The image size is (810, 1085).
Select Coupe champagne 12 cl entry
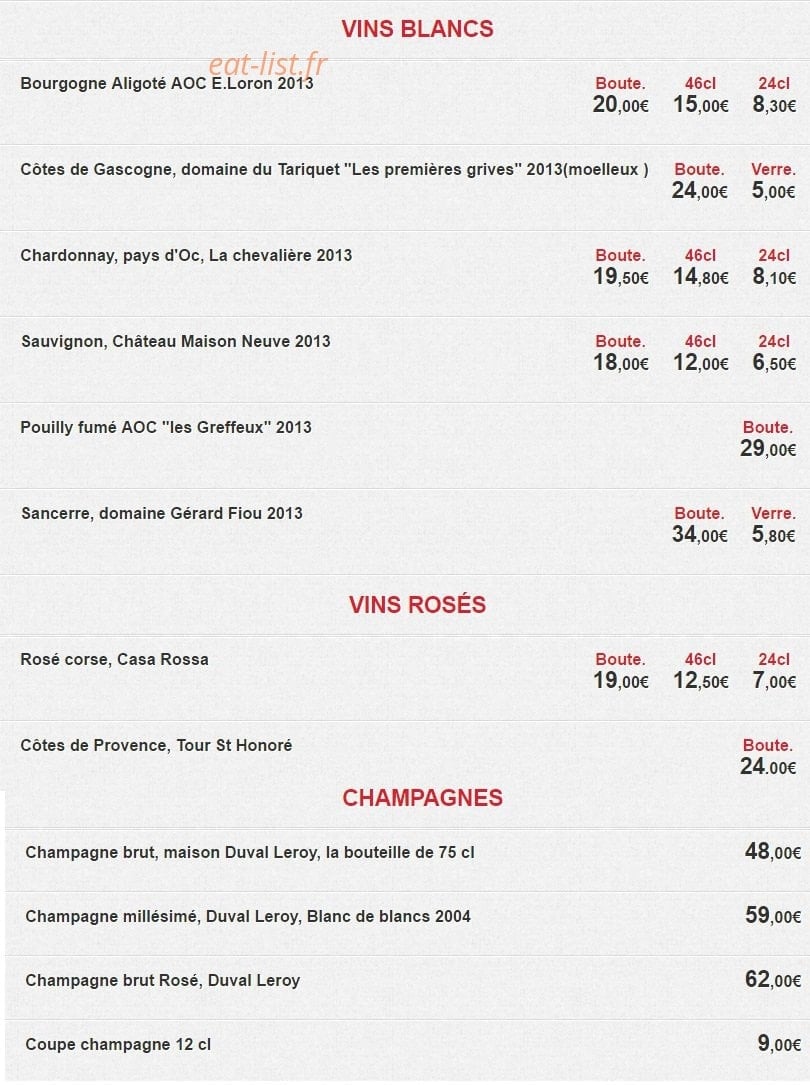click(x=118, y=1044)
